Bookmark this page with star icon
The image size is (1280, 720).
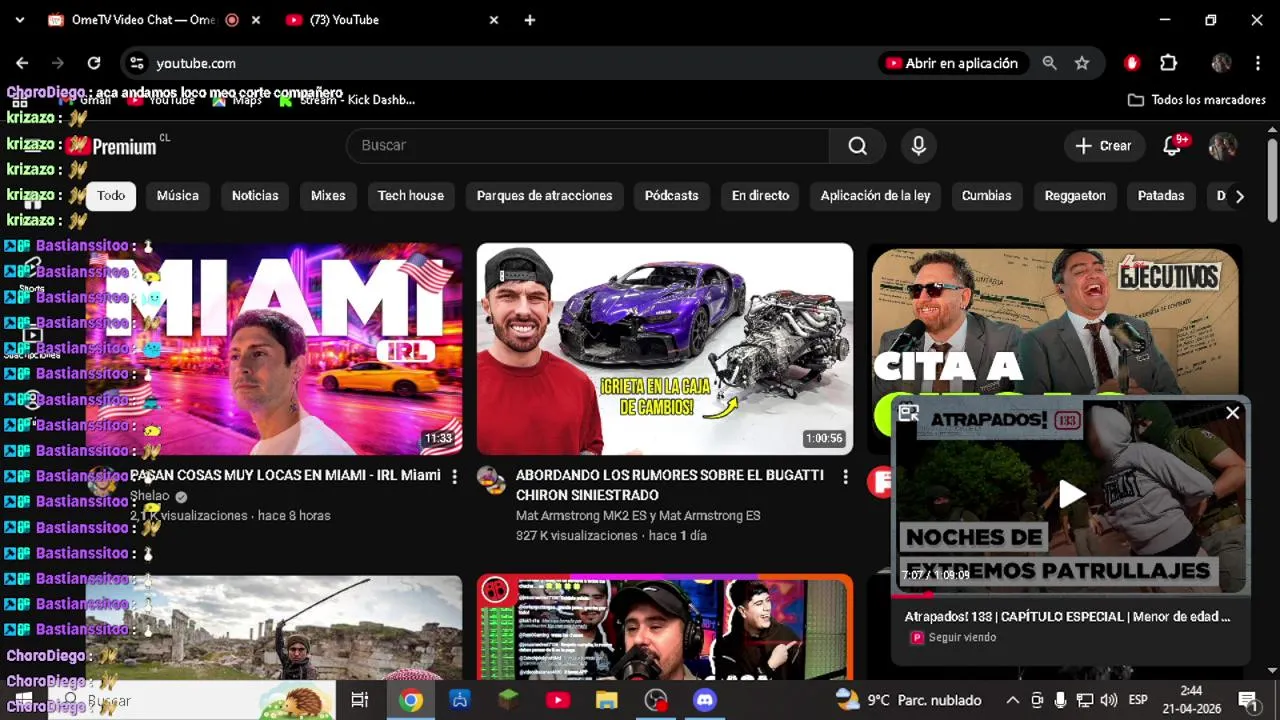[x=1082, y=63]
